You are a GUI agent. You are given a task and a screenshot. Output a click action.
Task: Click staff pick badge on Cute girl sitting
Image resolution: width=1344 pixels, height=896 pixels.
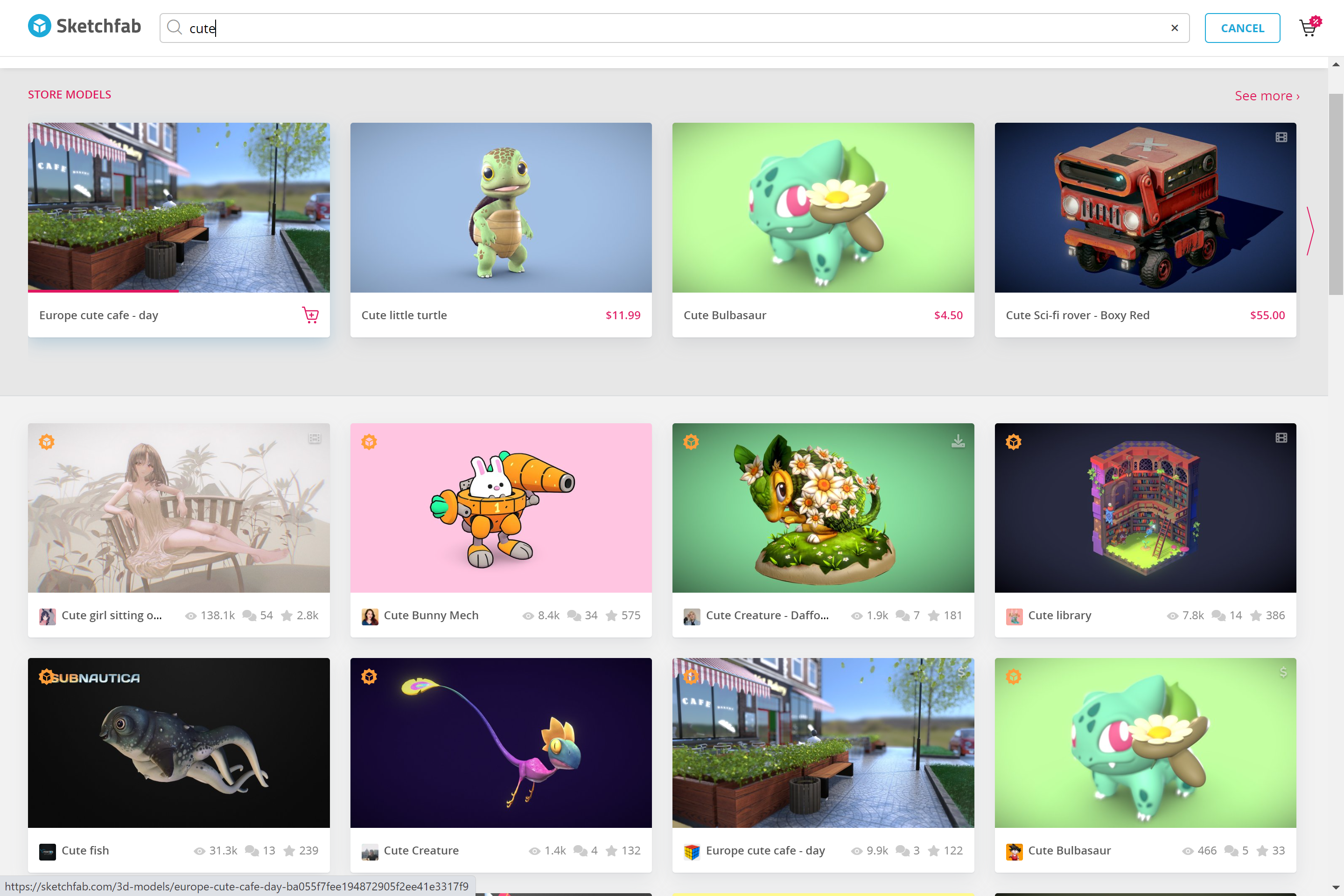47,442
